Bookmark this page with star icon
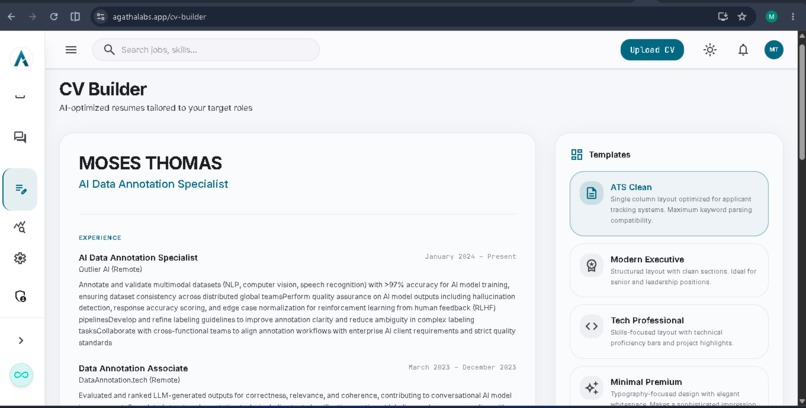Screen dimensions: 806x408 [742, 16]
